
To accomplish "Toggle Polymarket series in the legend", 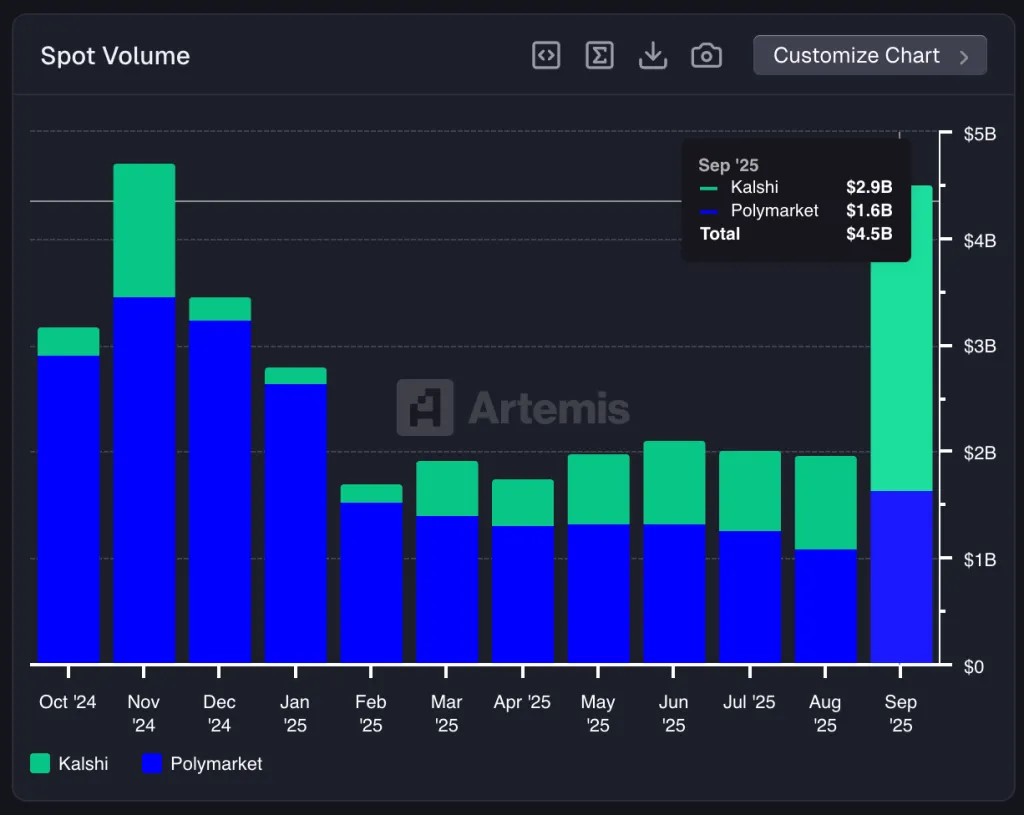I will tap(216, 763).
